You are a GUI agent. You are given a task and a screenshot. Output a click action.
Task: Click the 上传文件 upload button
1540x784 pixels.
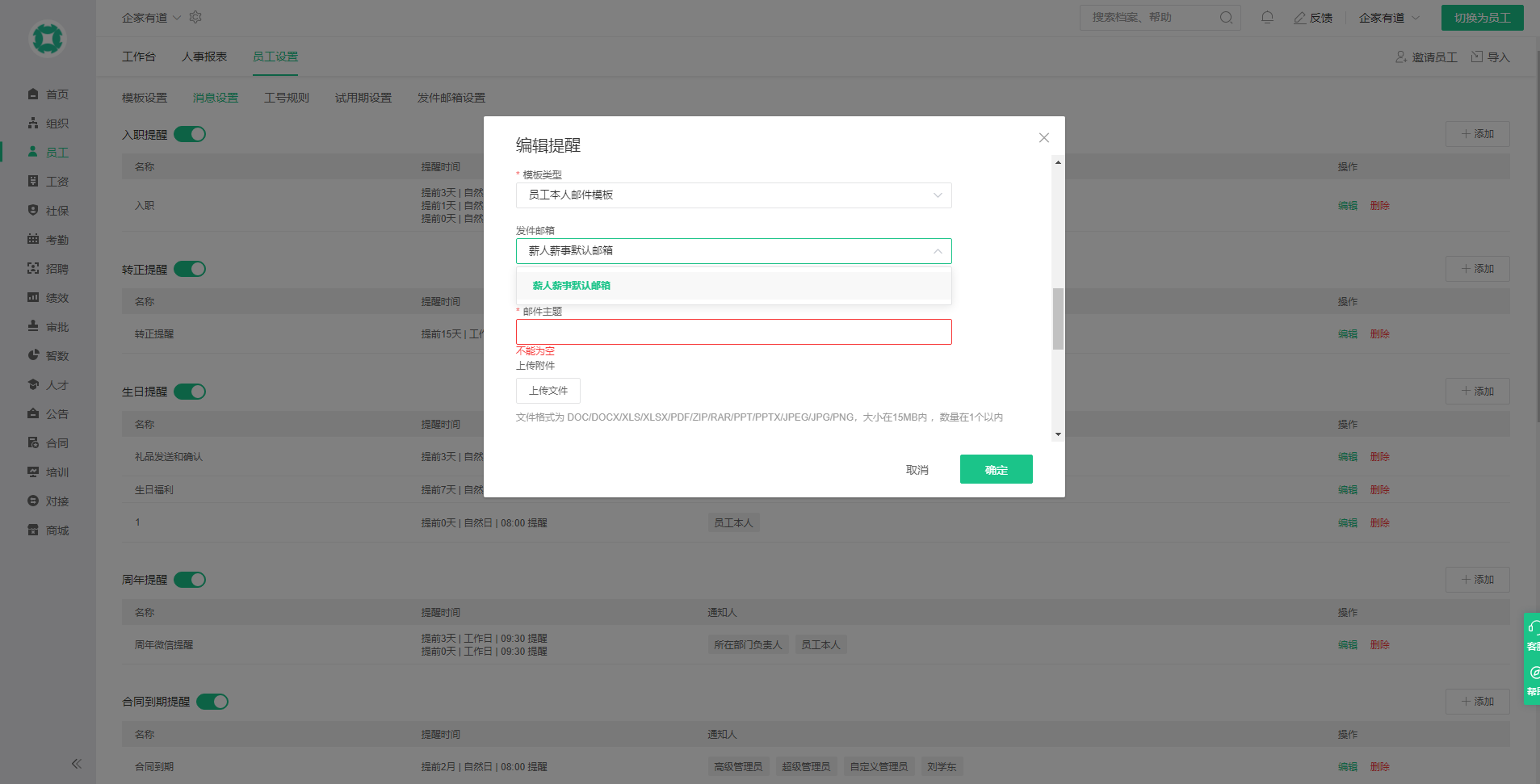coord(548,391)
